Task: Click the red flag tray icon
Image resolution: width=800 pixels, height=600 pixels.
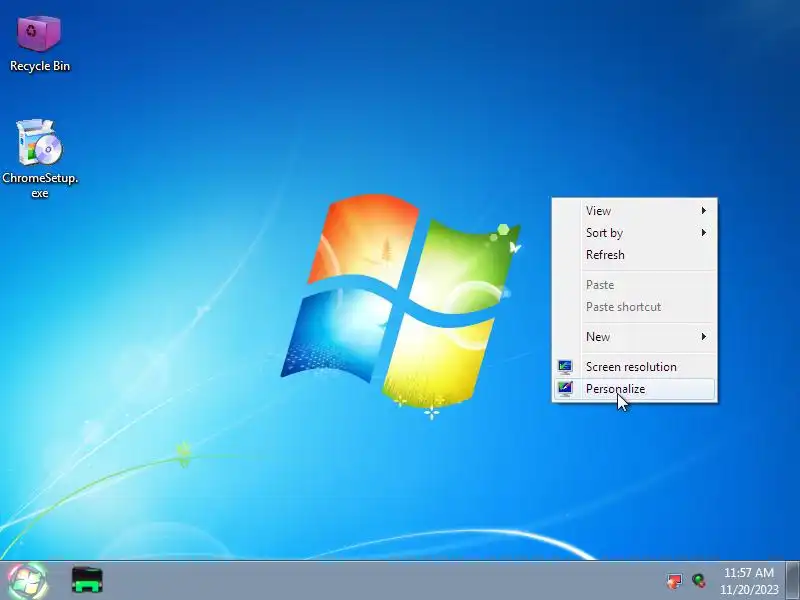Action: tap(674, 581)
